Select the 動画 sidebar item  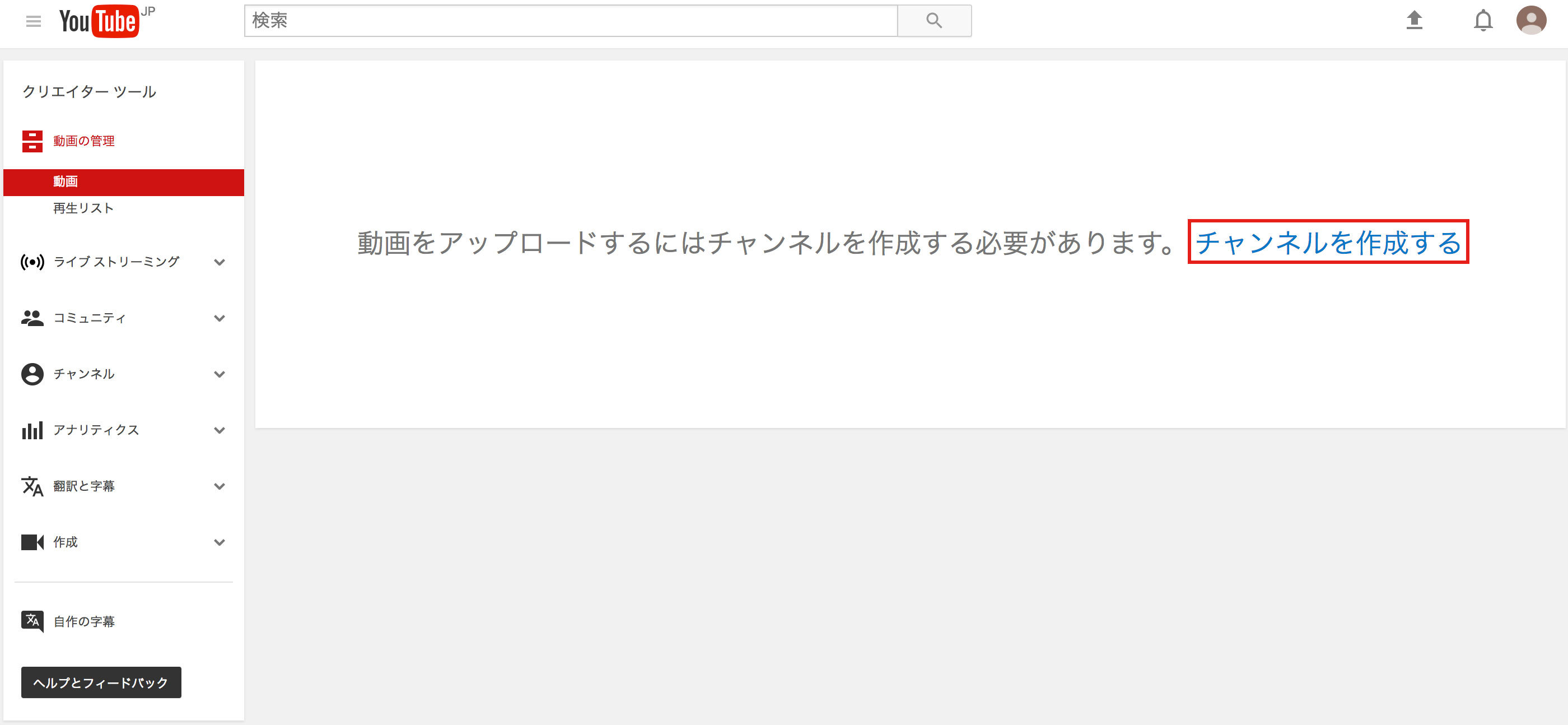click(x=124, y=182)
